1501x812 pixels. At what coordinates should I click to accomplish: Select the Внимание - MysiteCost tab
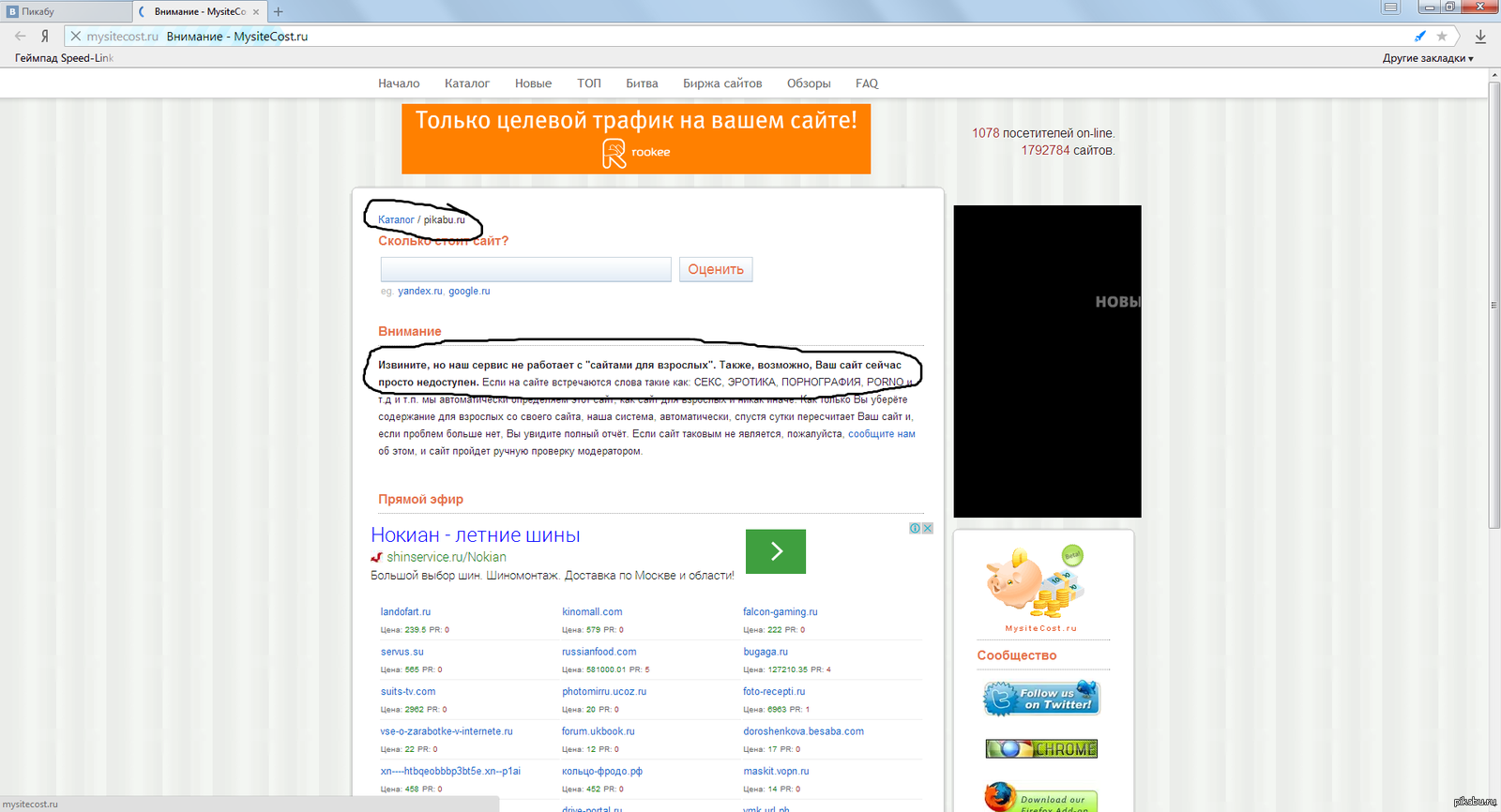tap(199, 12)
